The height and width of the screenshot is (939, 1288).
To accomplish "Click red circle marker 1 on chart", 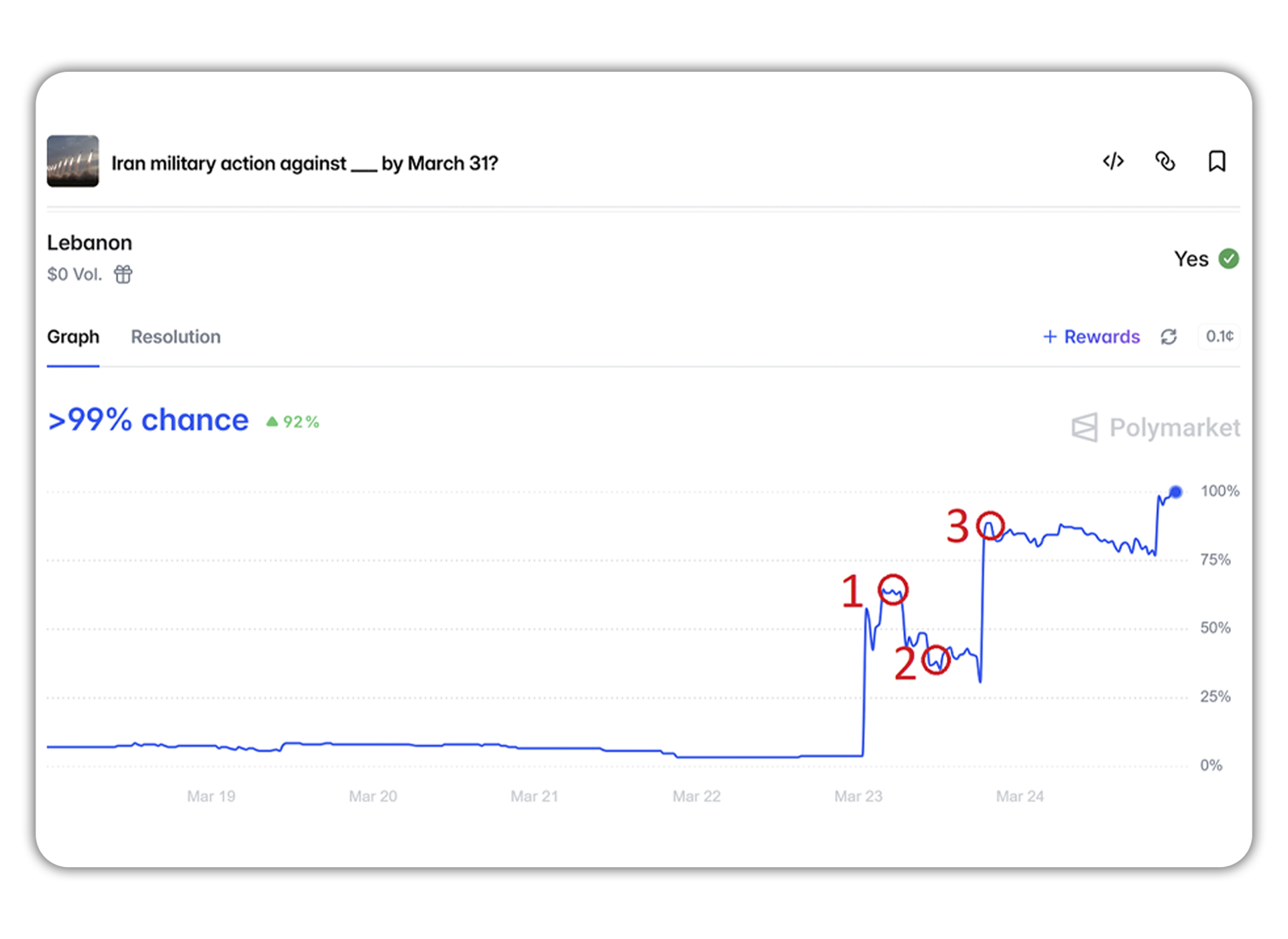I will pyautogui.click(x=893, y=590).
